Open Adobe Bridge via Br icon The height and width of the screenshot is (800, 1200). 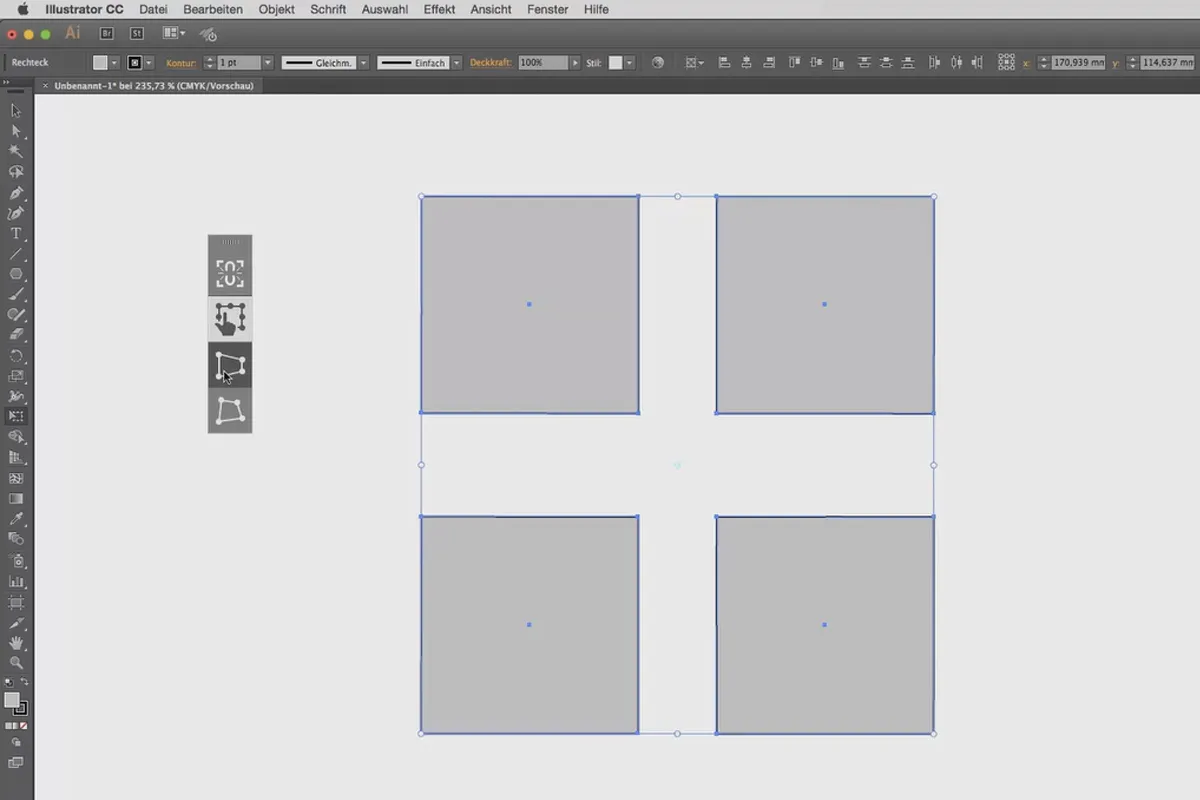click(107, 33)
